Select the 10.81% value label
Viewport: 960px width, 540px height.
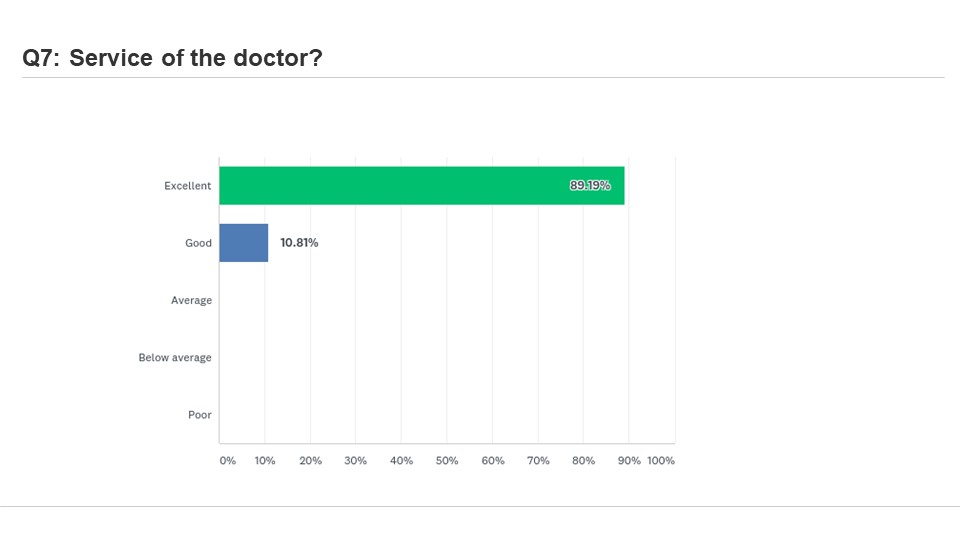(x=299, y=243)
